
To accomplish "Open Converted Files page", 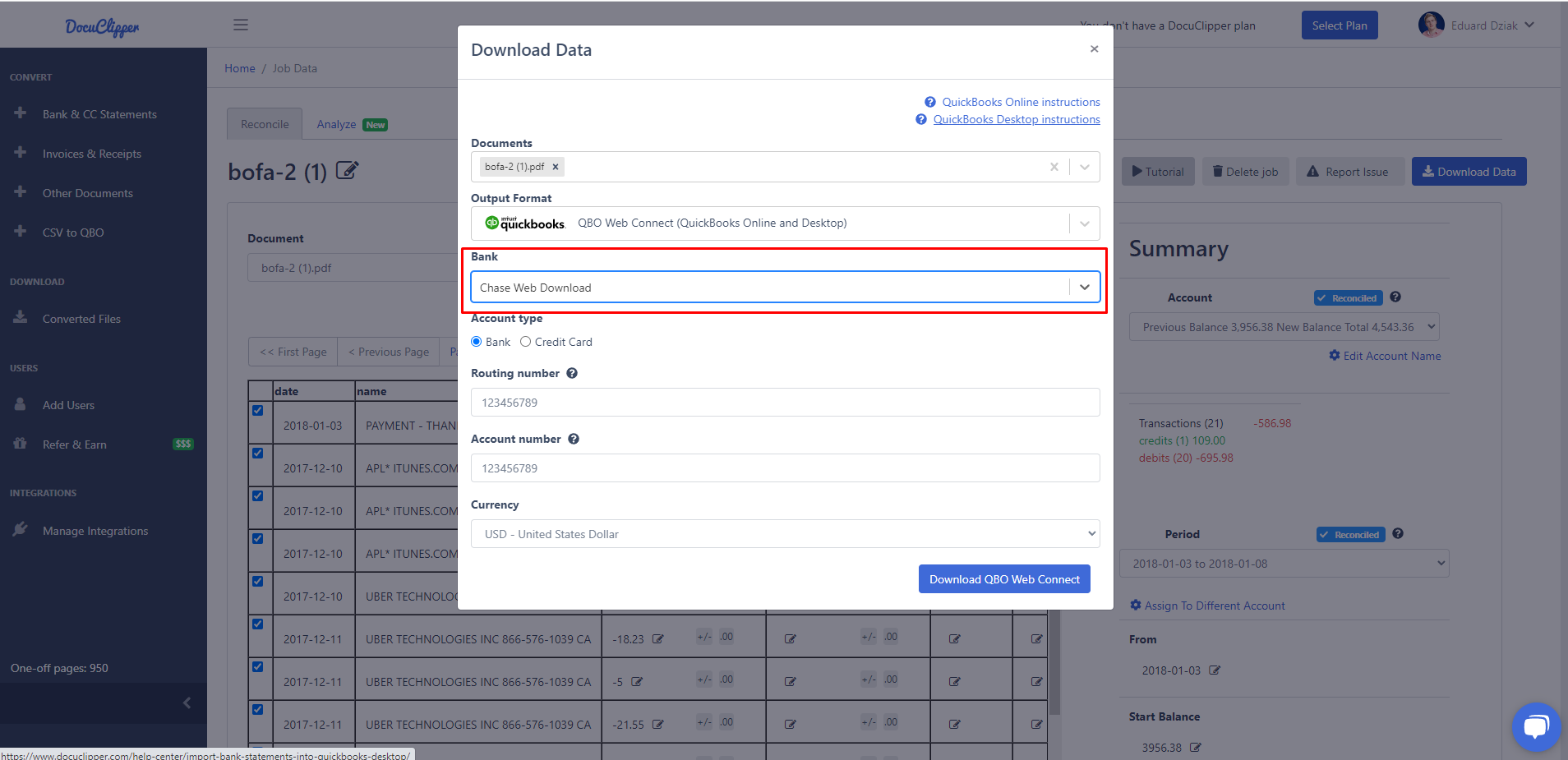I will click(81, 319).
